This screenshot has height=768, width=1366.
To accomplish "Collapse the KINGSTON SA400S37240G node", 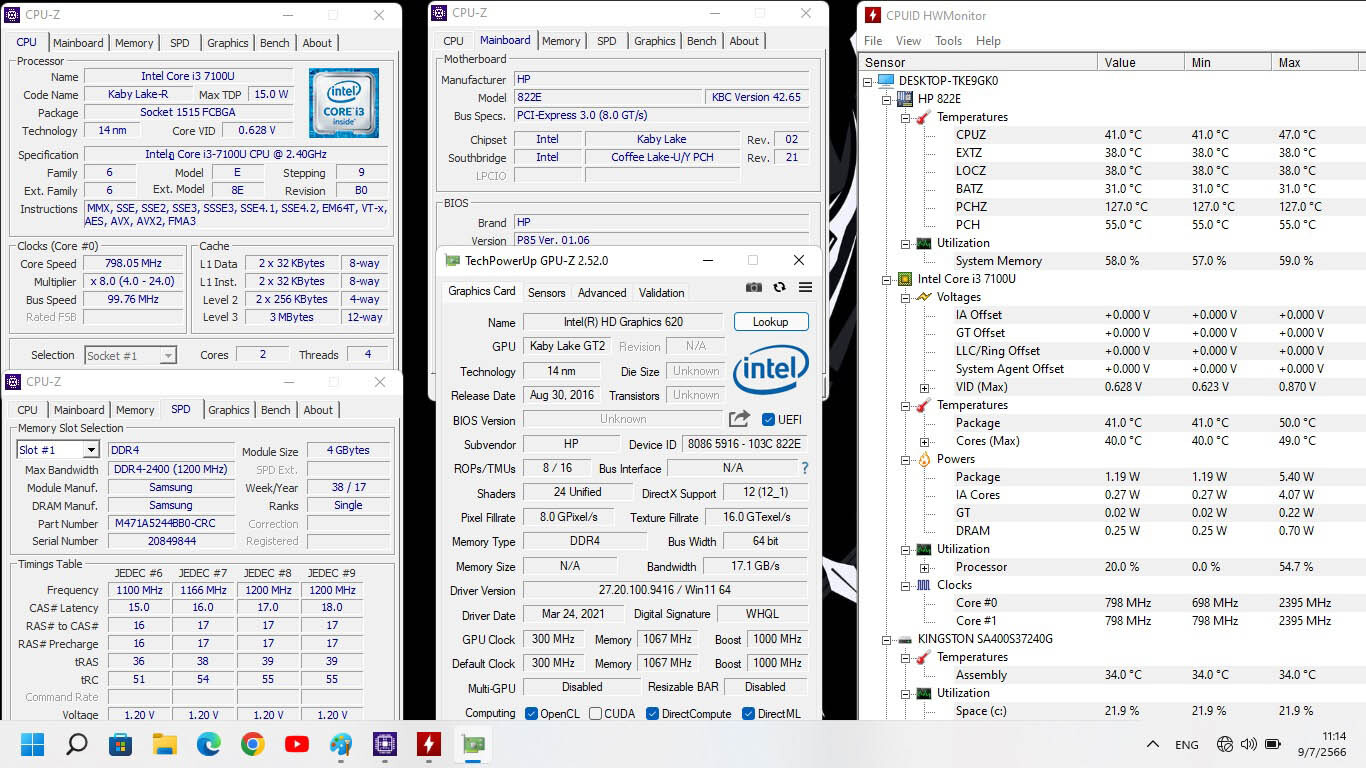I will (886, 639).
